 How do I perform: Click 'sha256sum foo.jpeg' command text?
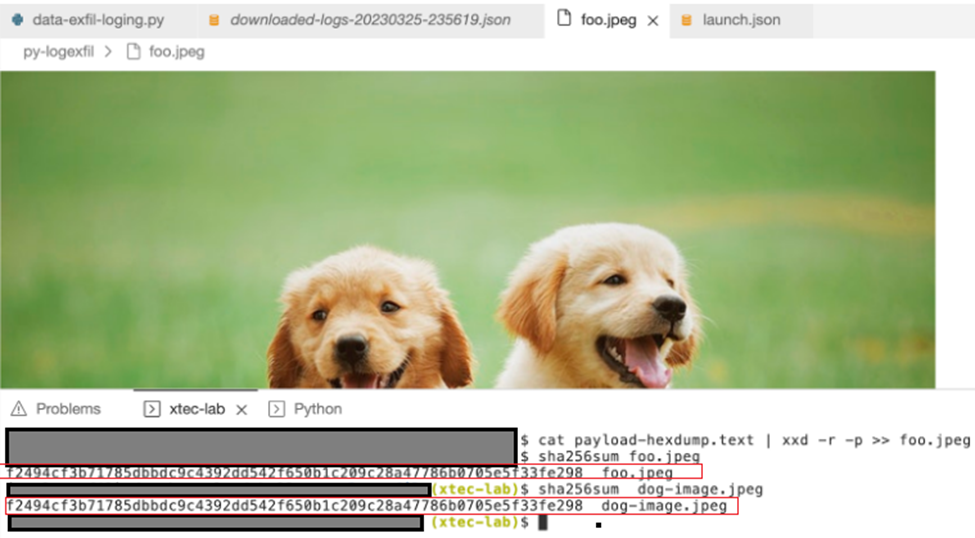point(619,457)
